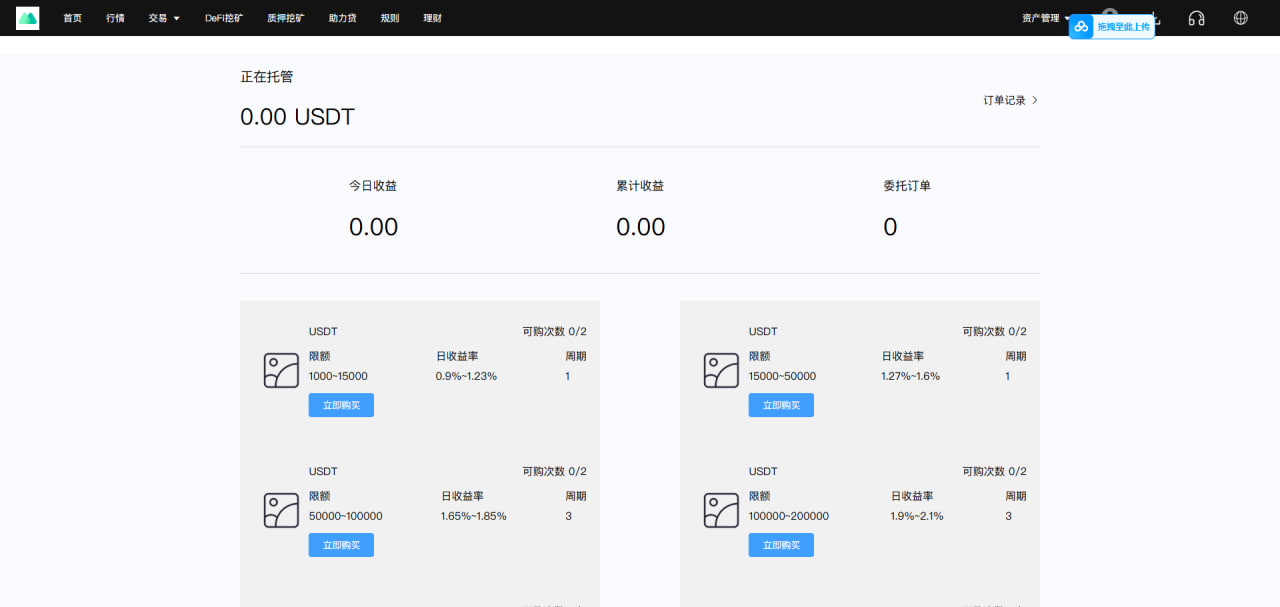Click 可购次数 0/2 on 100000~200000 card
The width and height of the screenshot is (1280, 607).
pyautogui.click(x=994, y=471)
